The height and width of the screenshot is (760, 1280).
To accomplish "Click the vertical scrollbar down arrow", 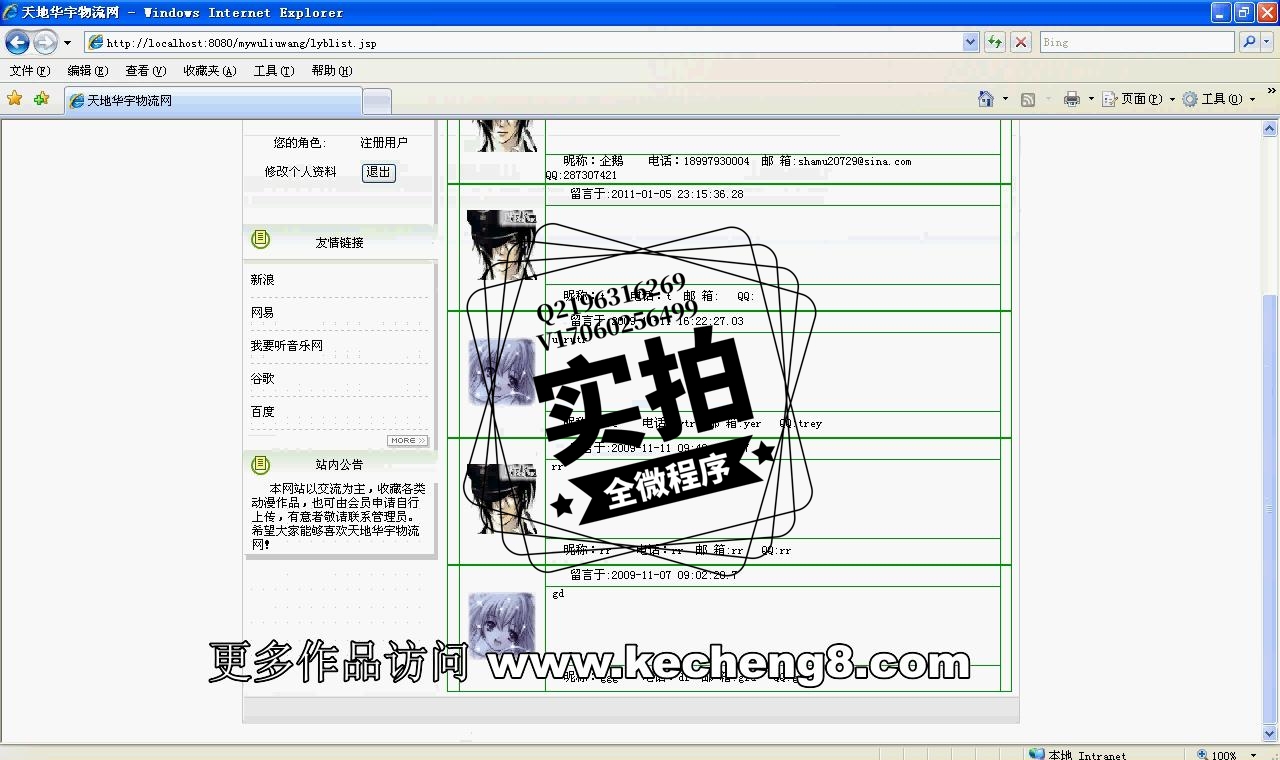I will tap(1270, 735).
